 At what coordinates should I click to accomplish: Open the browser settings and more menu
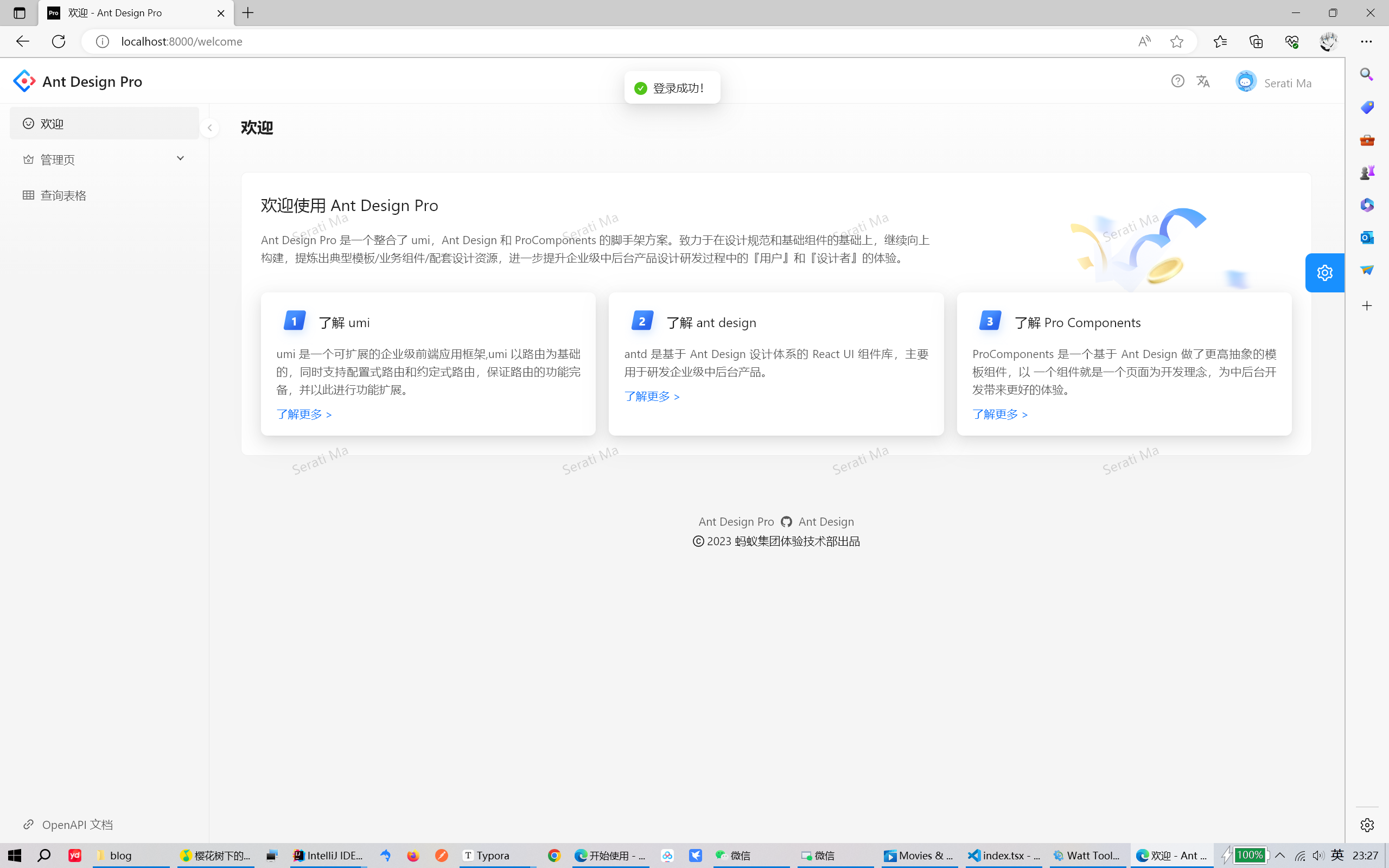pyautogui.click(x=1367, y=41)
